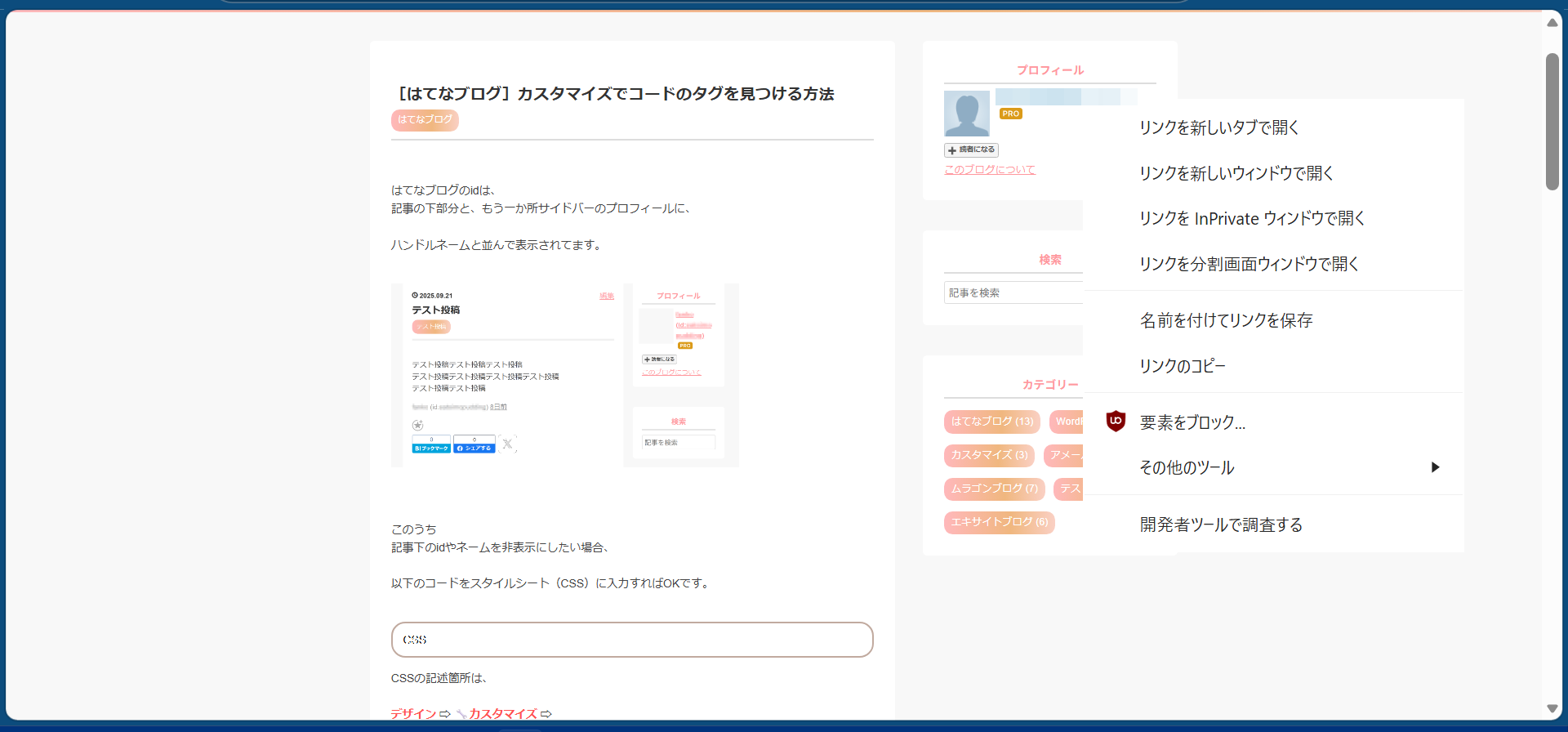Click the カテゴリー sidebar heading
The image size is (1568, 732).
click(1050, 385)
